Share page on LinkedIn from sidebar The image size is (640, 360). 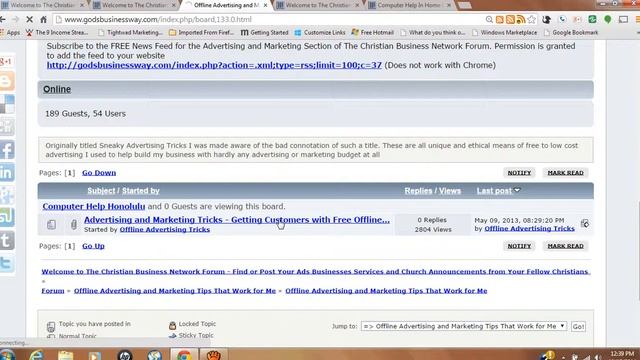(x=7, y=173)
